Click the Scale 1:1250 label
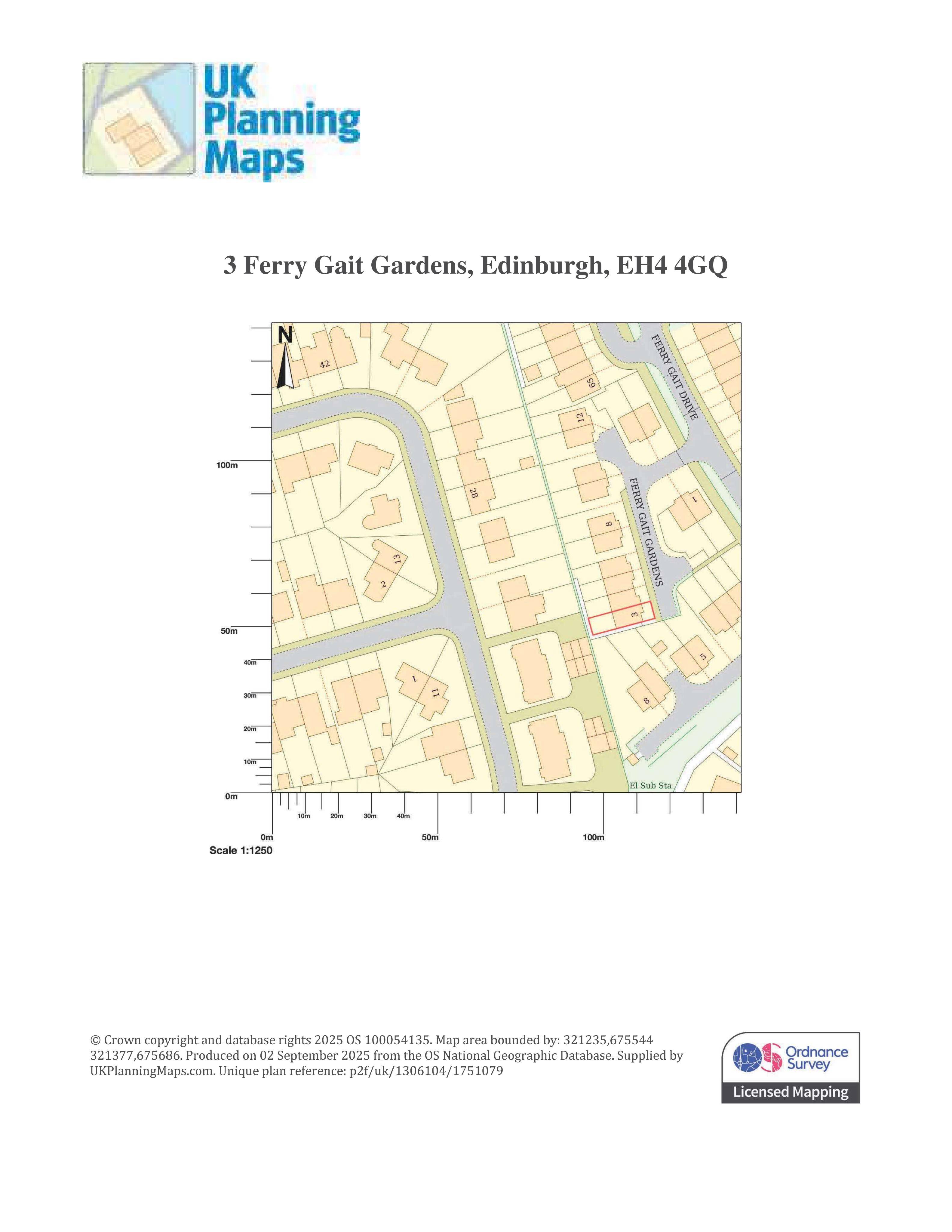 [241, 850]
